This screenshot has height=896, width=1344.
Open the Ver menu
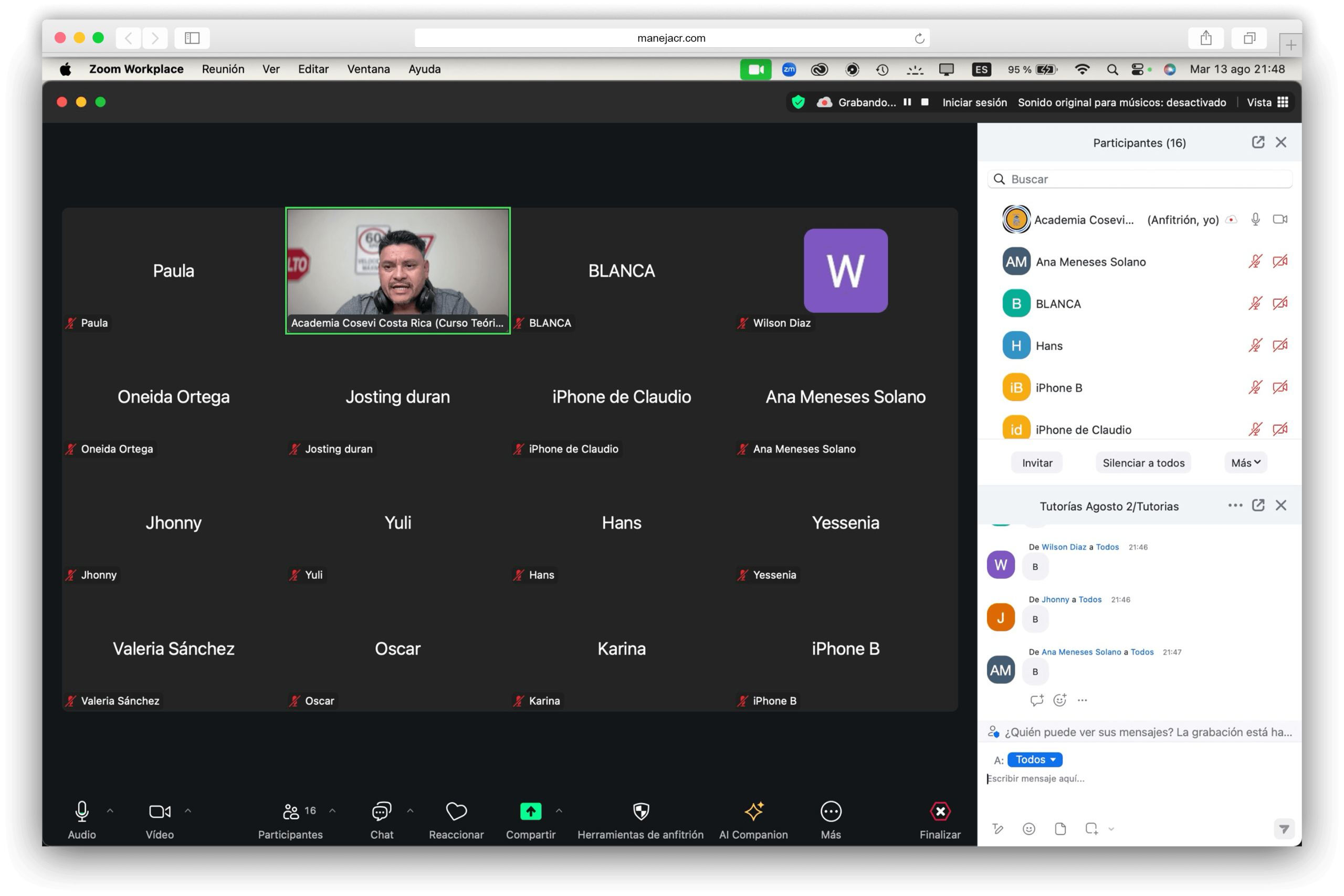pos(271,69)
